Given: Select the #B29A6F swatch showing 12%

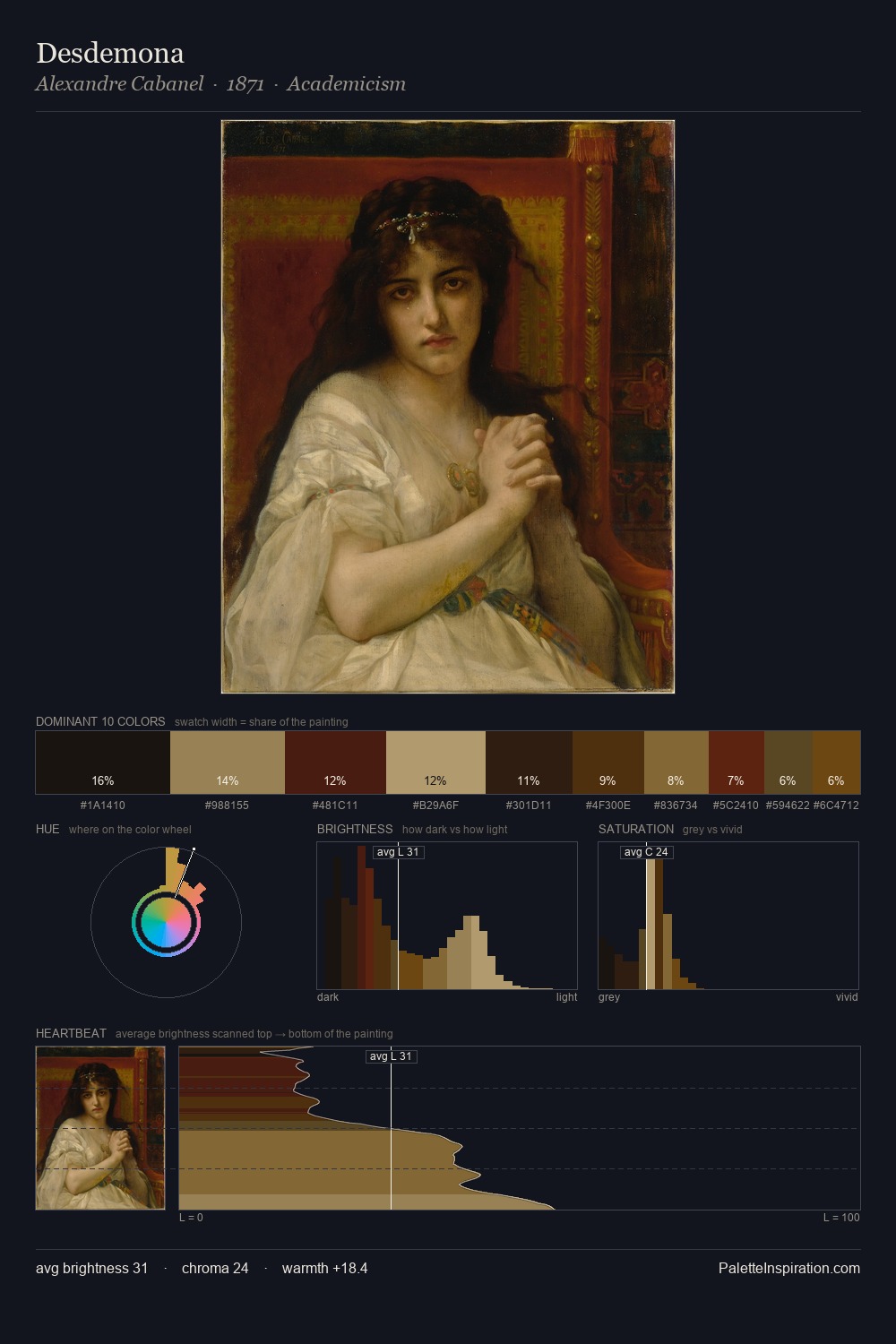Looking at the screenshot, I should pos(435,762).
